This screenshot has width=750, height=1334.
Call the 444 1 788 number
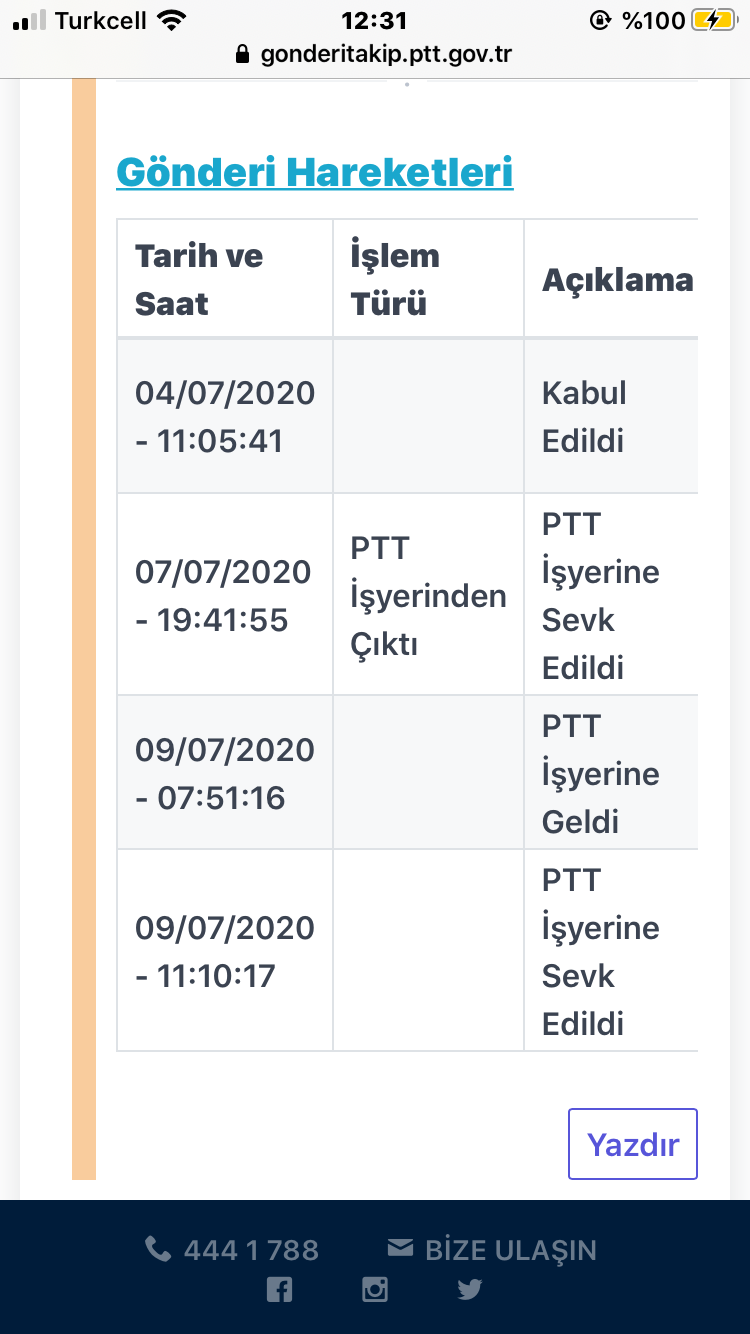tap(251, 1250)
